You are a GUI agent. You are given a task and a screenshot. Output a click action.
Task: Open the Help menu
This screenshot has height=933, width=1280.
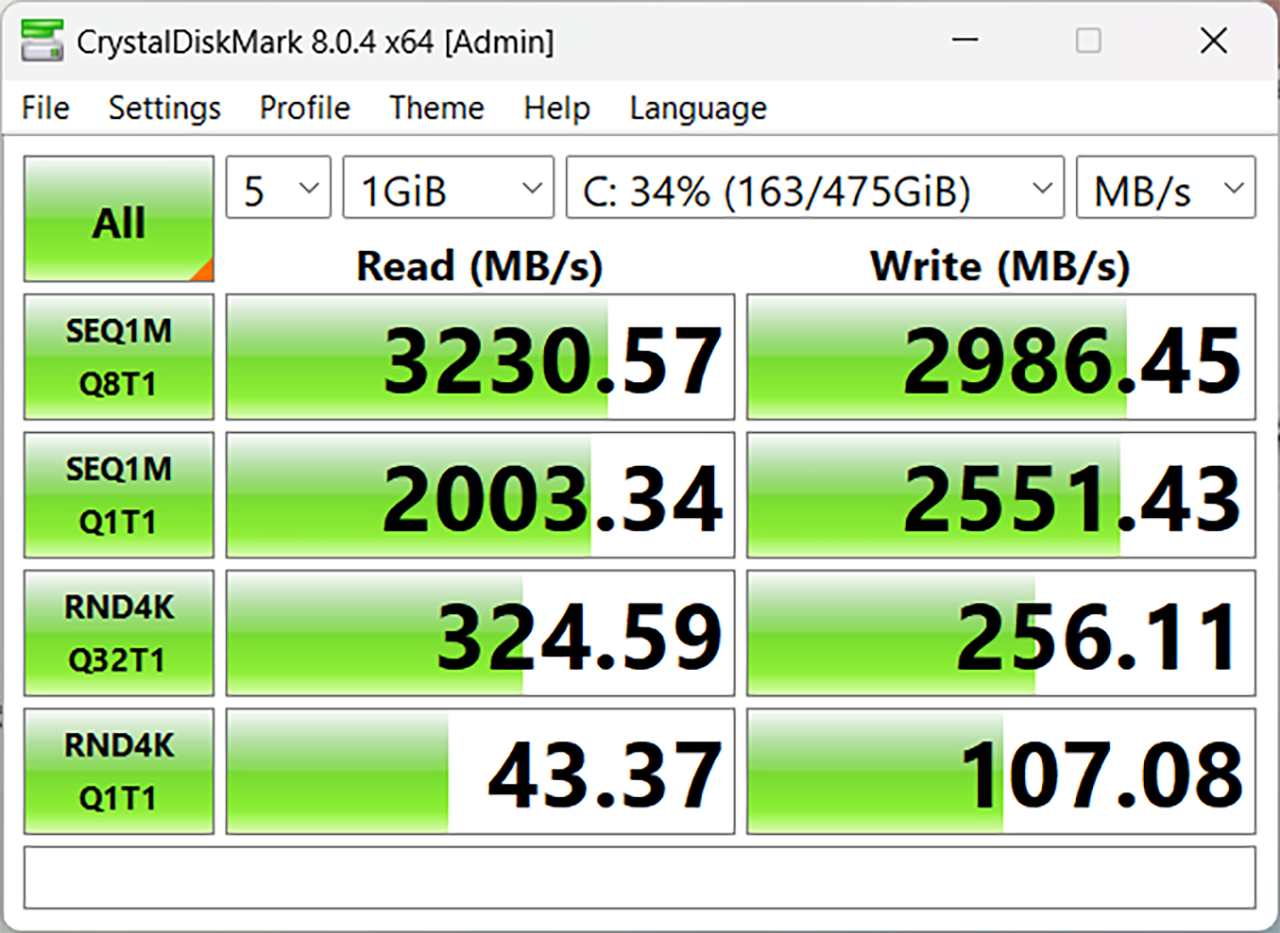tap(557, 108)
